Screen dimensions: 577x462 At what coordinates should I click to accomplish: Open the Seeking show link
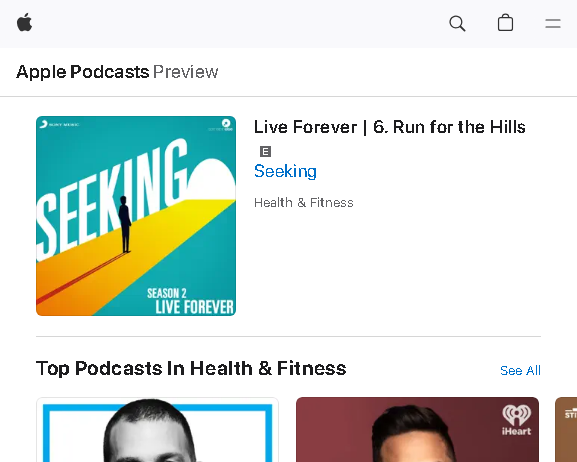(x=285, y=171)
